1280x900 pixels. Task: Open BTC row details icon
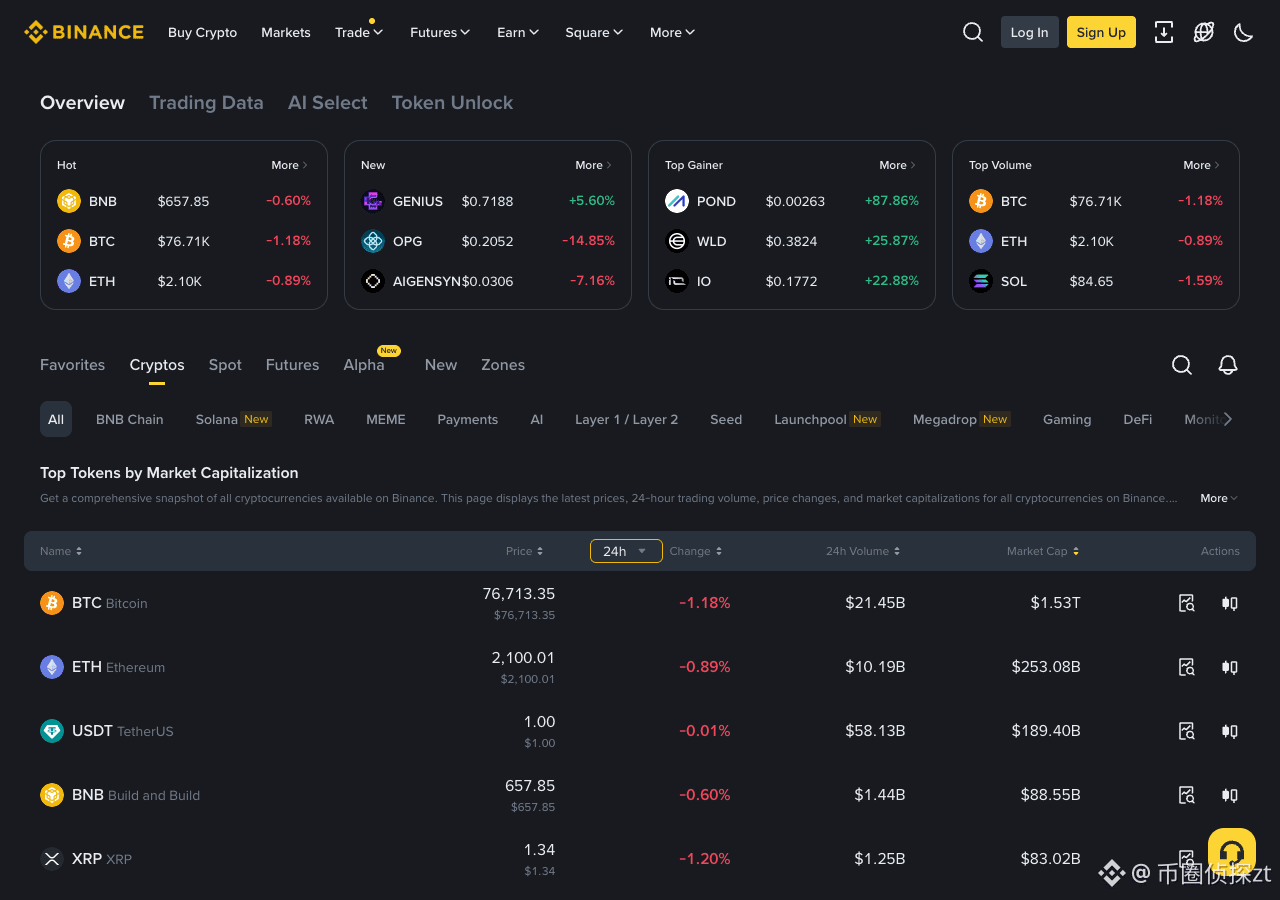coord(1187,603)
